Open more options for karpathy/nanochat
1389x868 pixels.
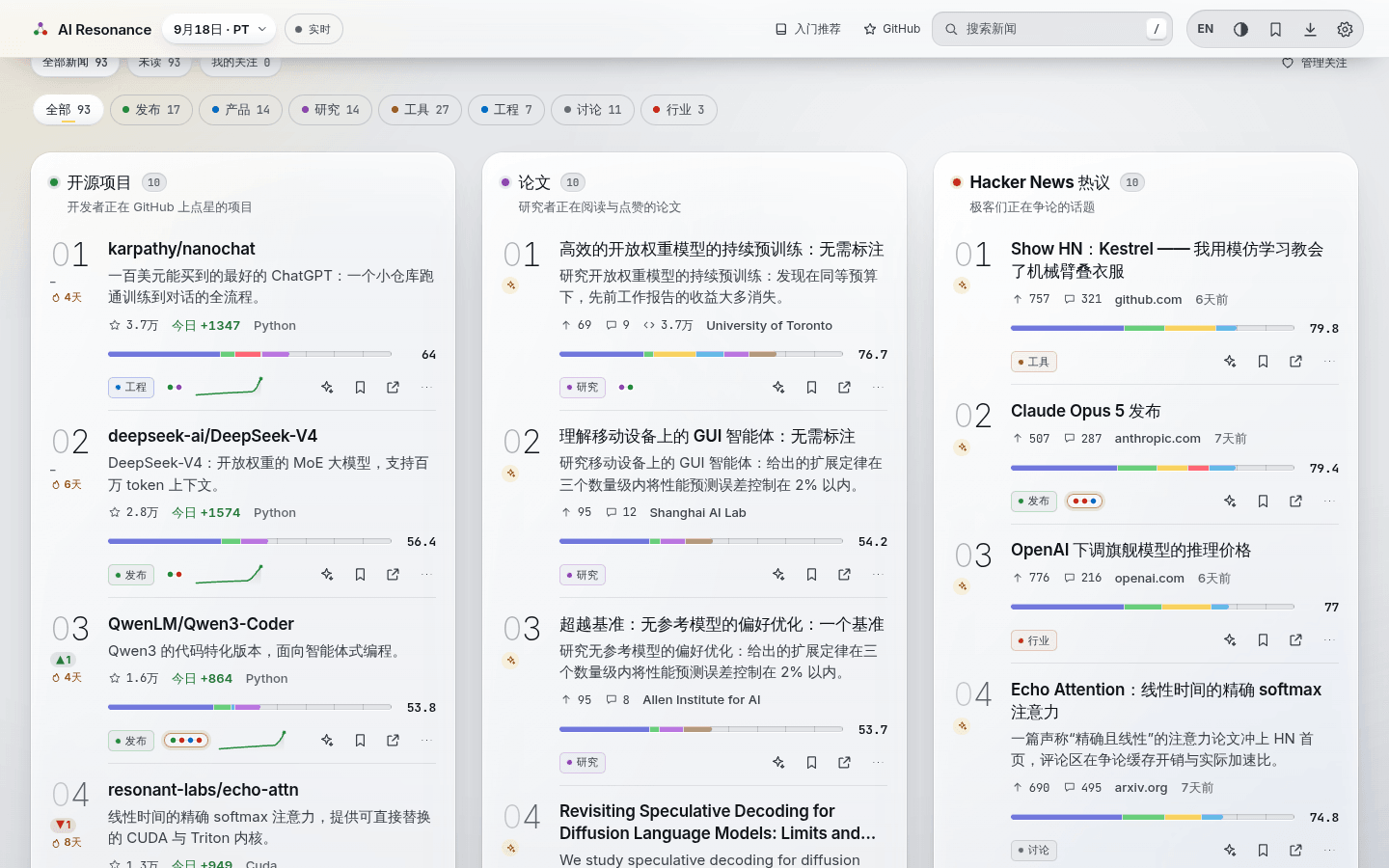coord(425,388)
